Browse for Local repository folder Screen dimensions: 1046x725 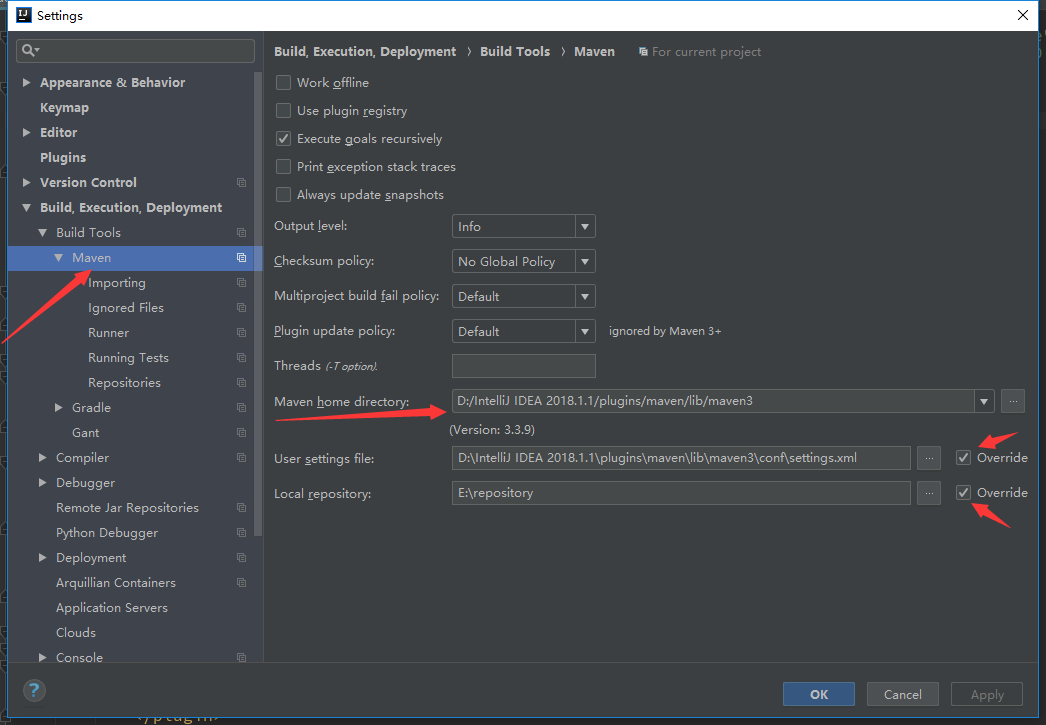pos(929,493)
